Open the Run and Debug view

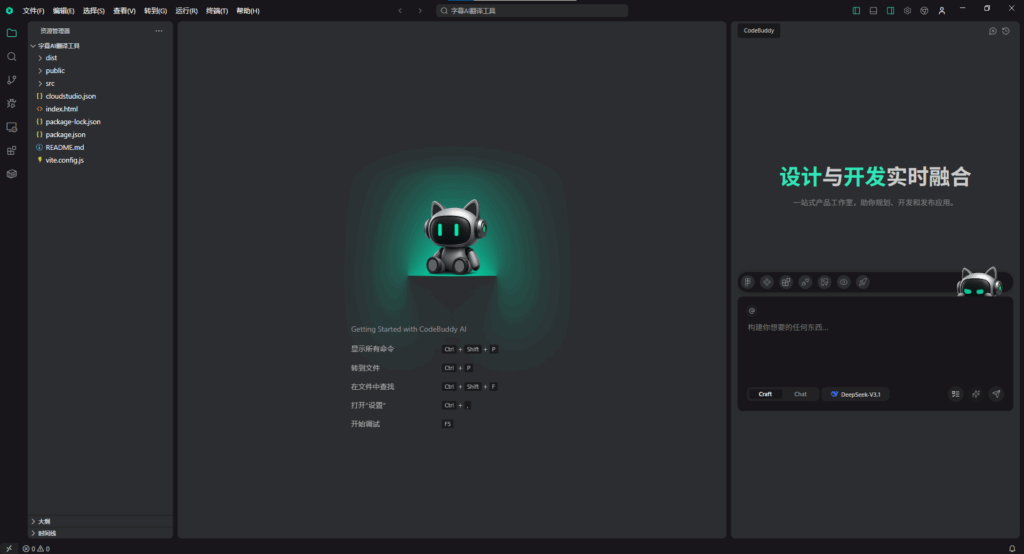point(12,103)
